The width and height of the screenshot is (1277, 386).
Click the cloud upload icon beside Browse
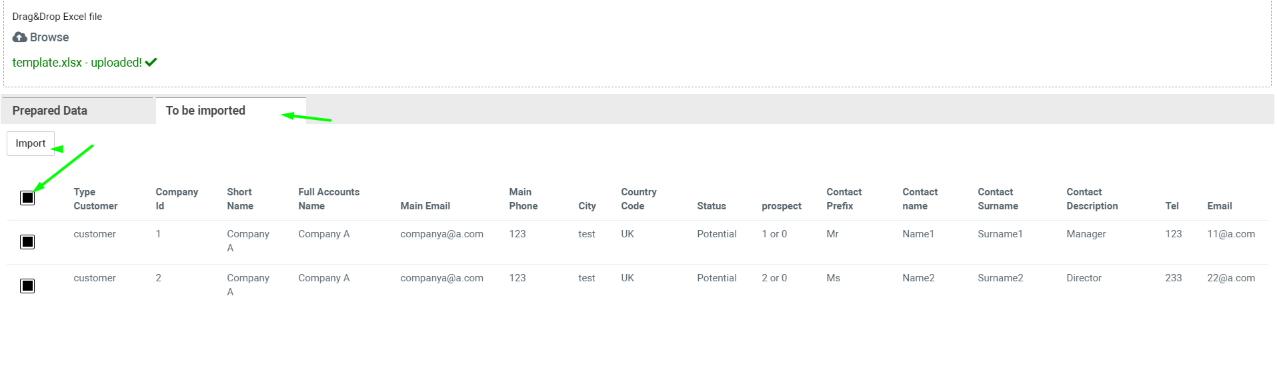pos(19,37)
